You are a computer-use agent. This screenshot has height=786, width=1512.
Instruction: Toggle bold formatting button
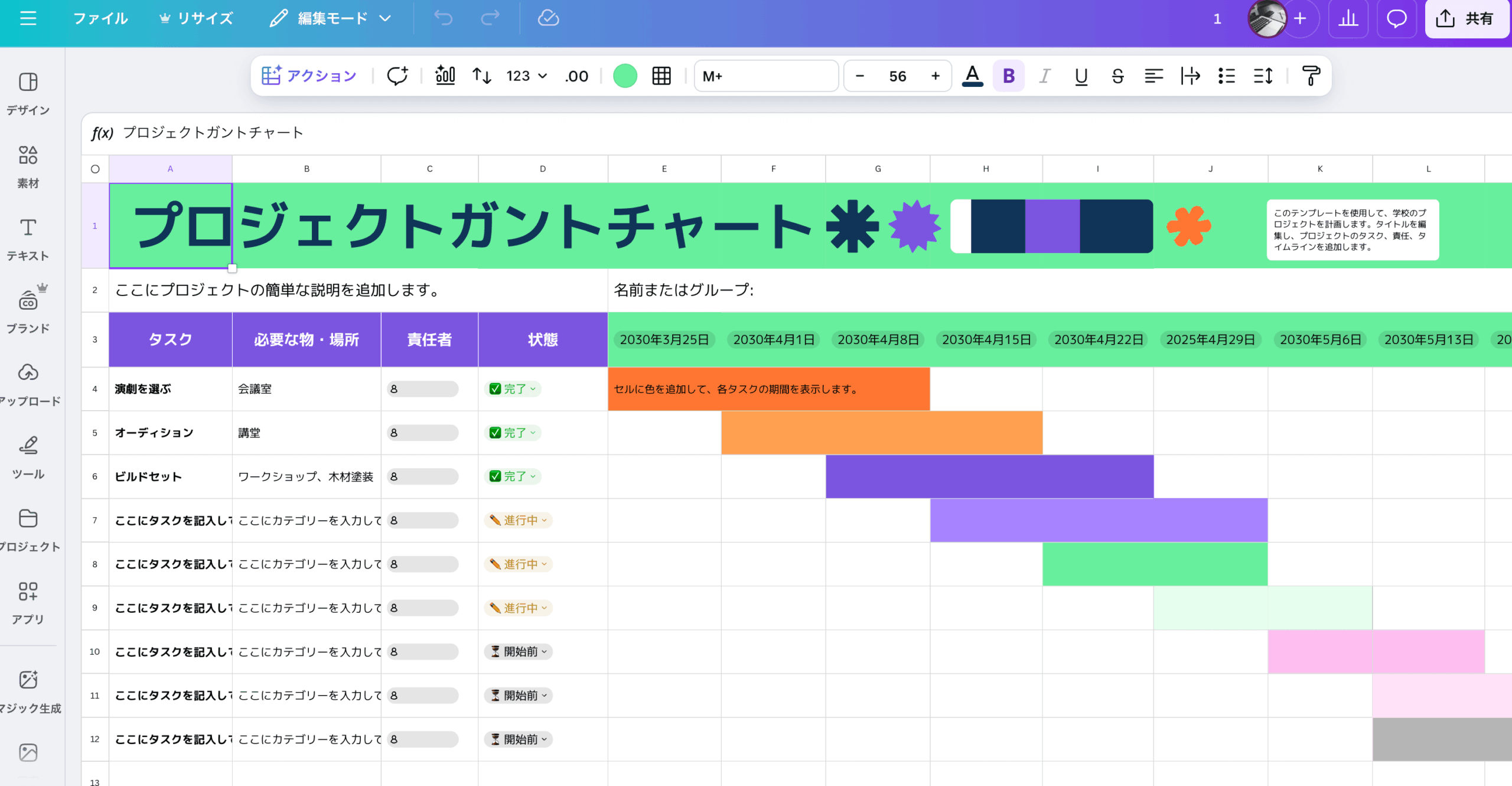pyautogui.click(x=1008, y=76)
